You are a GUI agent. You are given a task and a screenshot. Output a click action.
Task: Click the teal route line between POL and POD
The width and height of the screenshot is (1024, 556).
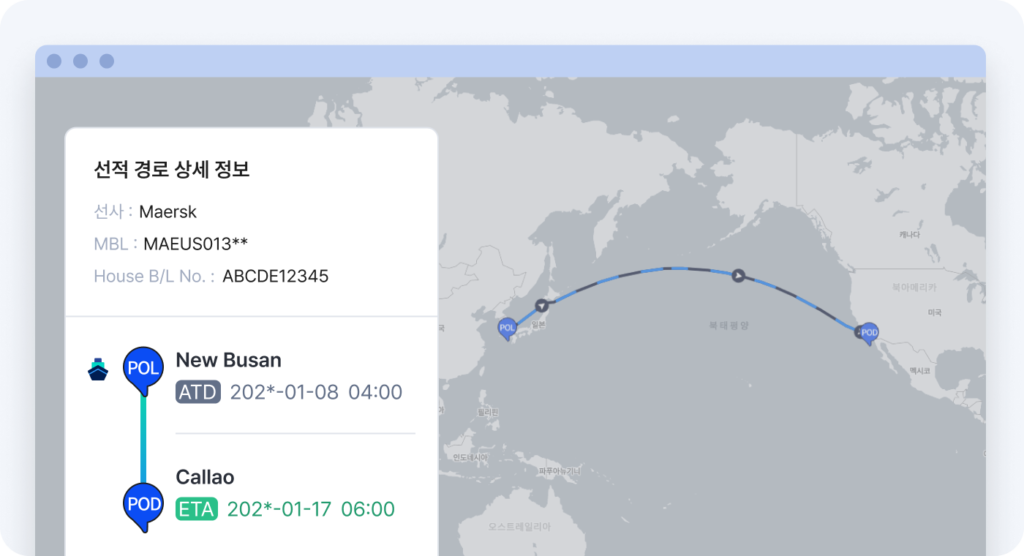point(143,439)
